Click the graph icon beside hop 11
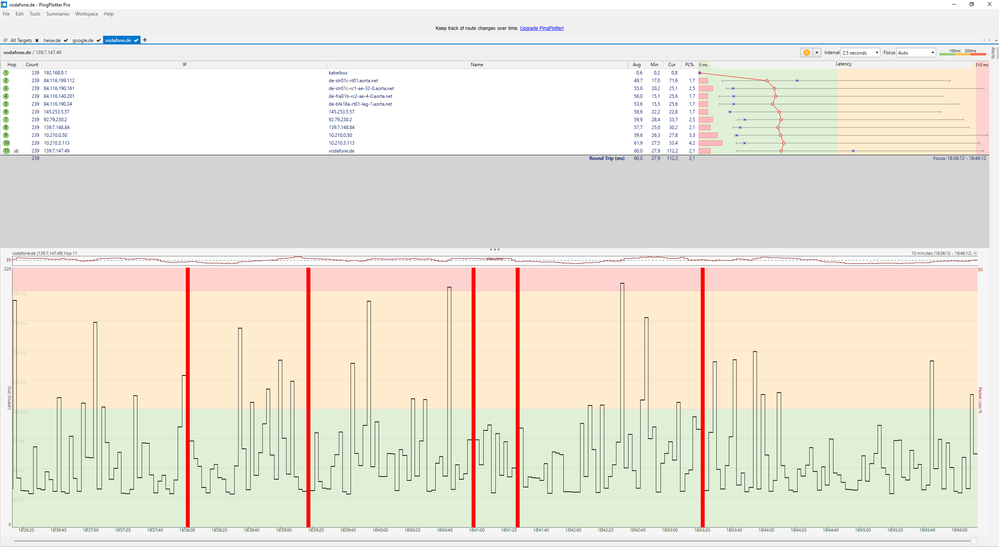Viewport: 999px width, 547px height. [x=17, y=151]
